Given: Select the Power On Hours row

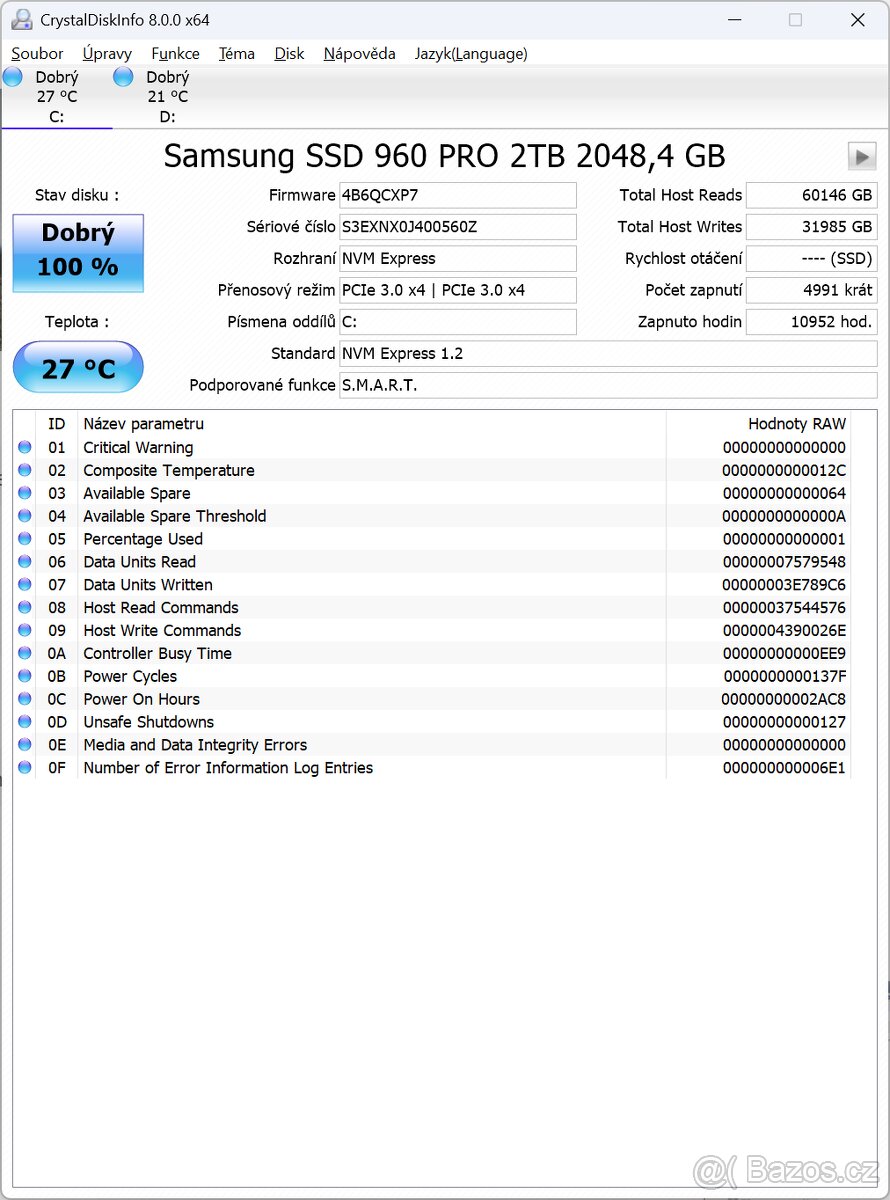Looking at the screenshot, I should (432, 699).
